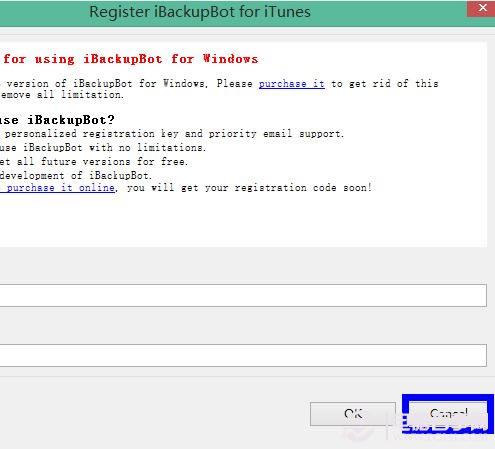Click the bold 'use iBackupBot?' heading
The image size is (495, 449).
coord(57,120)
